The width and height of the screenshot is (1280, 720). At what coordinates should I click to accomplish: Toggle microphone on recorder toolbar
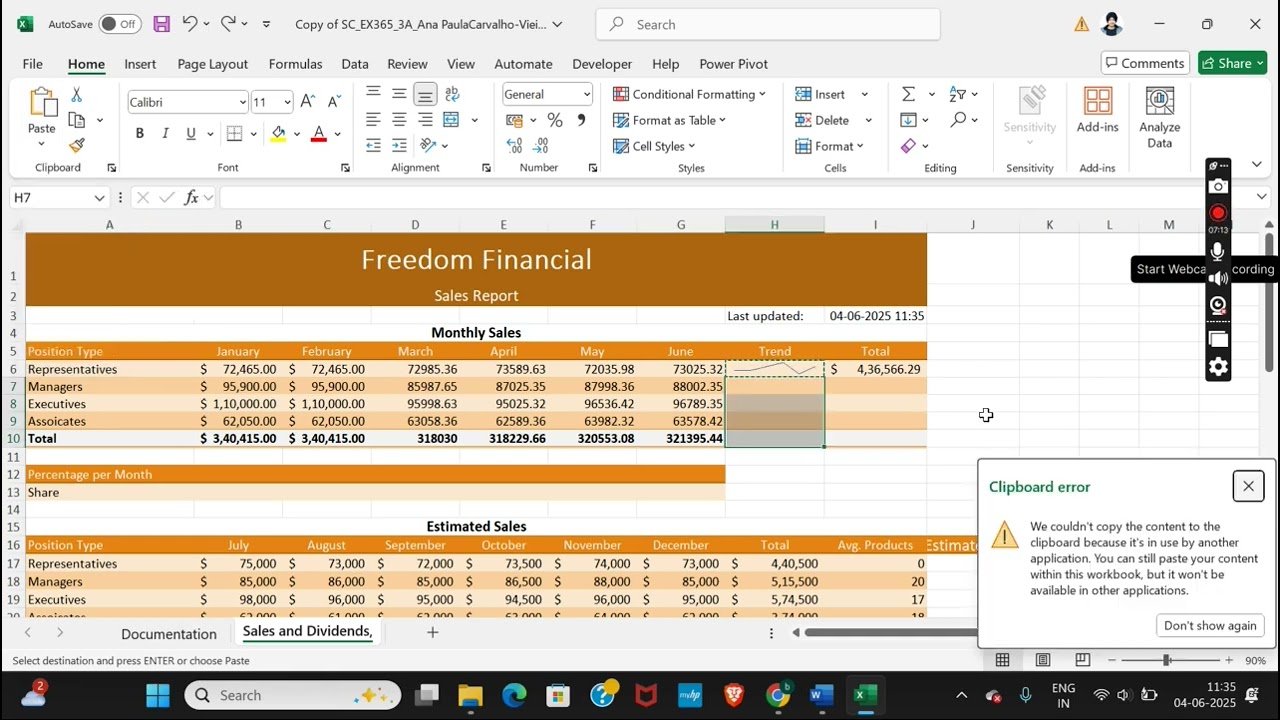[x=1218, y=251]
